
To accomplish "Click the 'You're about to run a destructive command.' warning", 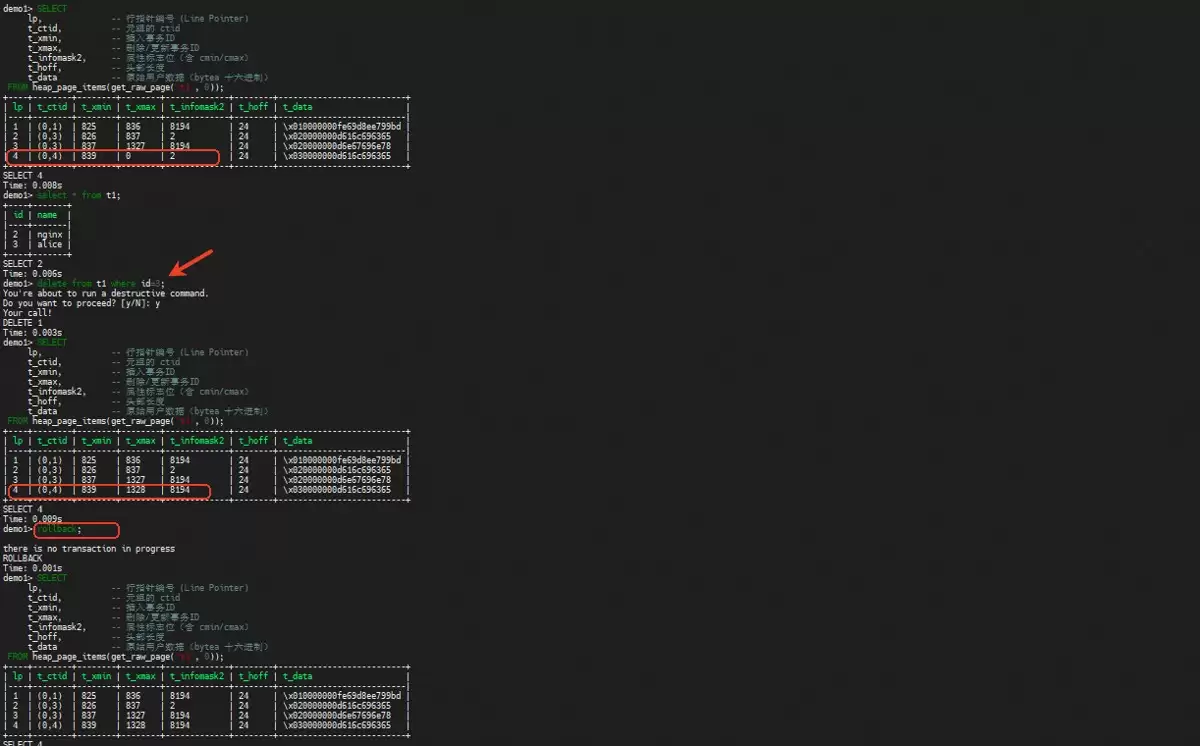I will (x=106, y=293).
